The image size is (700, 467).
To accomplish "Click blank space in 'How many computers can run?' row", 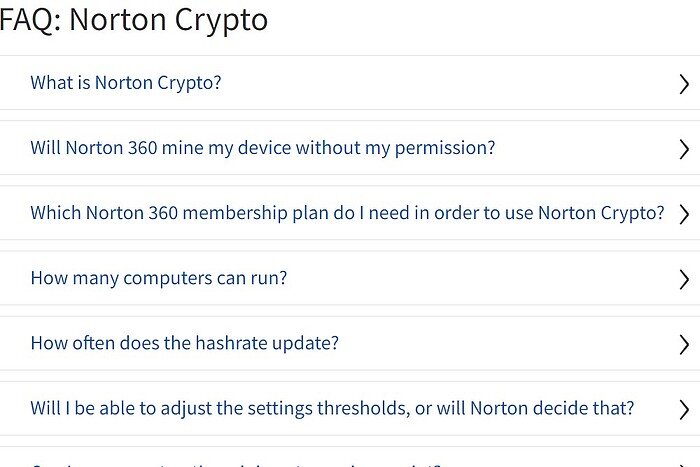I will (480, 278).
